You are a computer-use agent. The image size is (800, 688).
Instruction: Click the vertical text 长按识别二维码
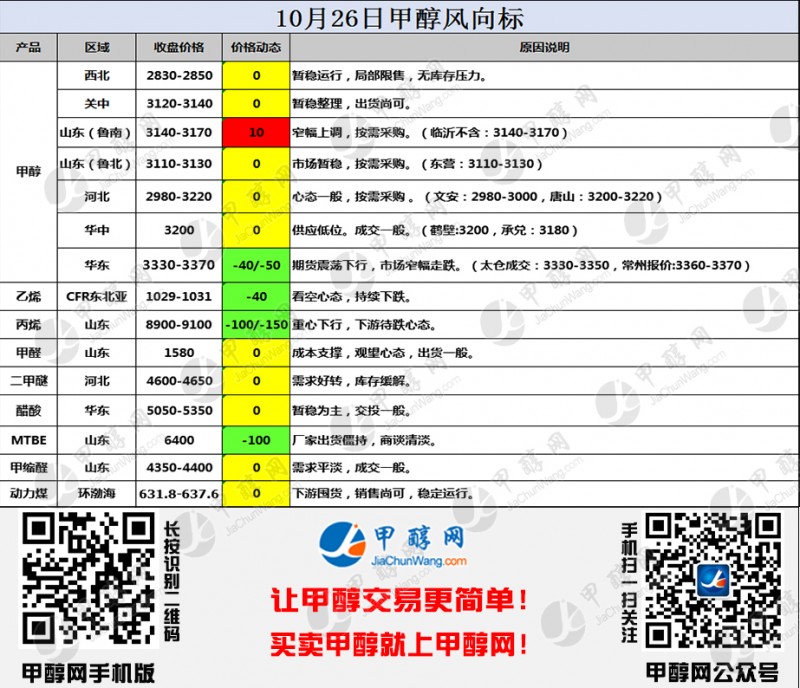(x=171, y=581)
